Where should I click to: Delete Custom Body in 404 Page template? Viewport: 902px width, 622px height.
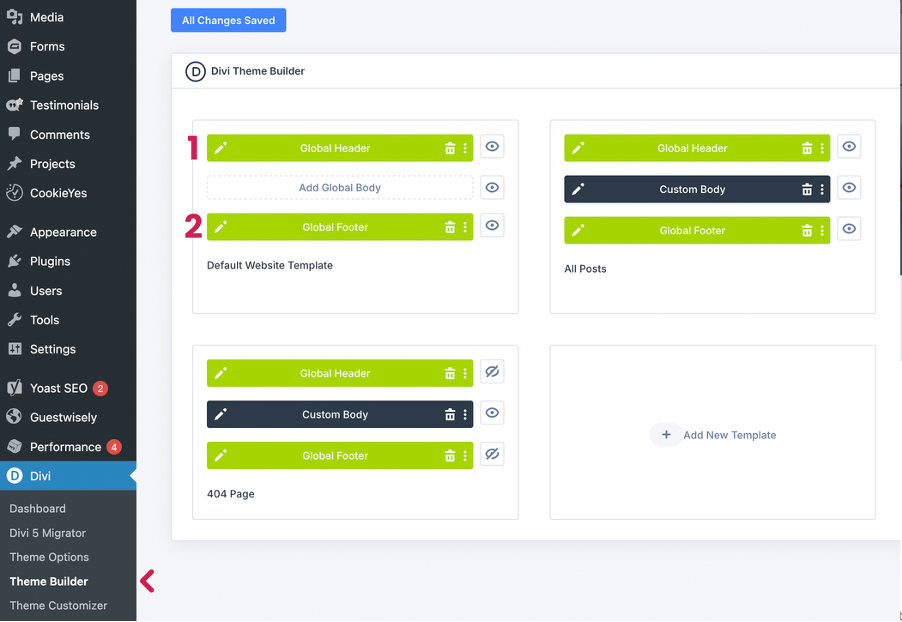tap(450, 414)
